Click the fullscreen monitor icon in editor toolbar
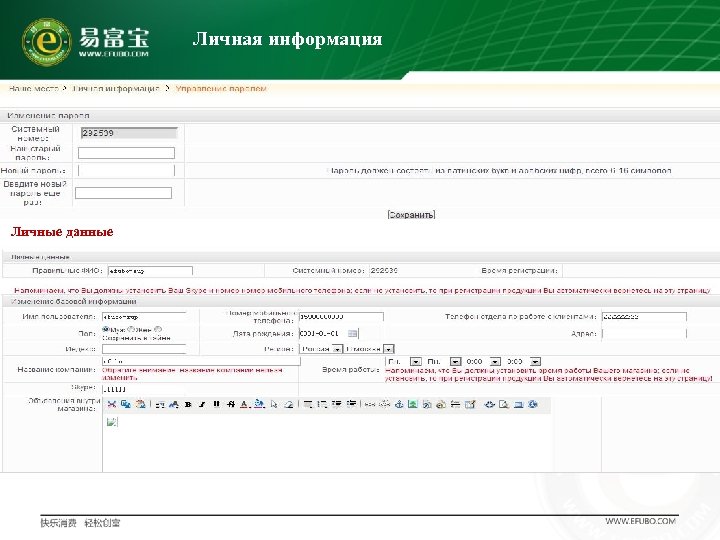 pos(518,404)
